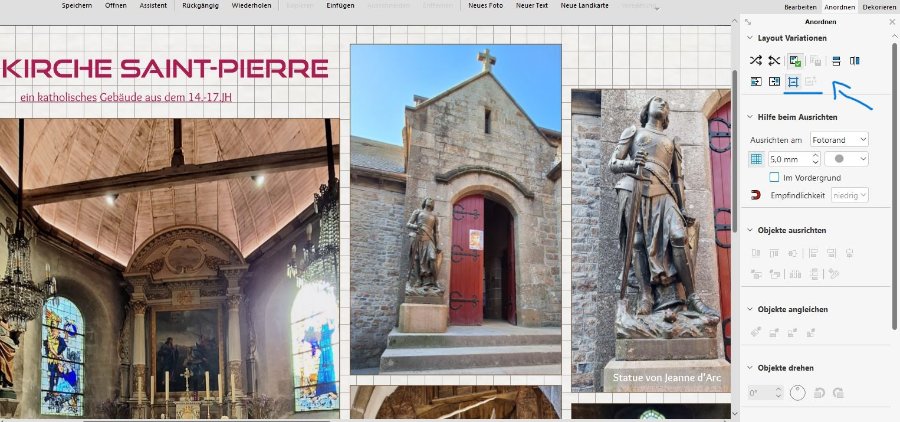
Task: Click the canvas vertical scrollbar up arrow
Action: point(735,22)
